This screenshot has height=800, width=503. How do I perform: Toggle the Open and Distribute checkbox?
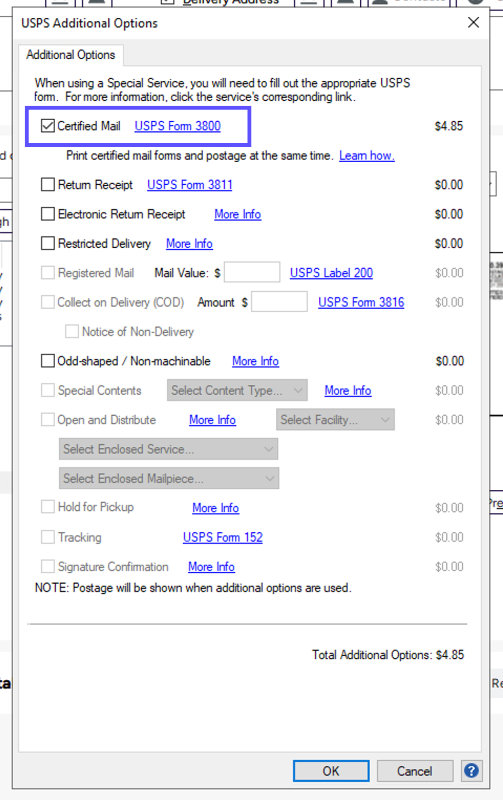pos(48,419)
